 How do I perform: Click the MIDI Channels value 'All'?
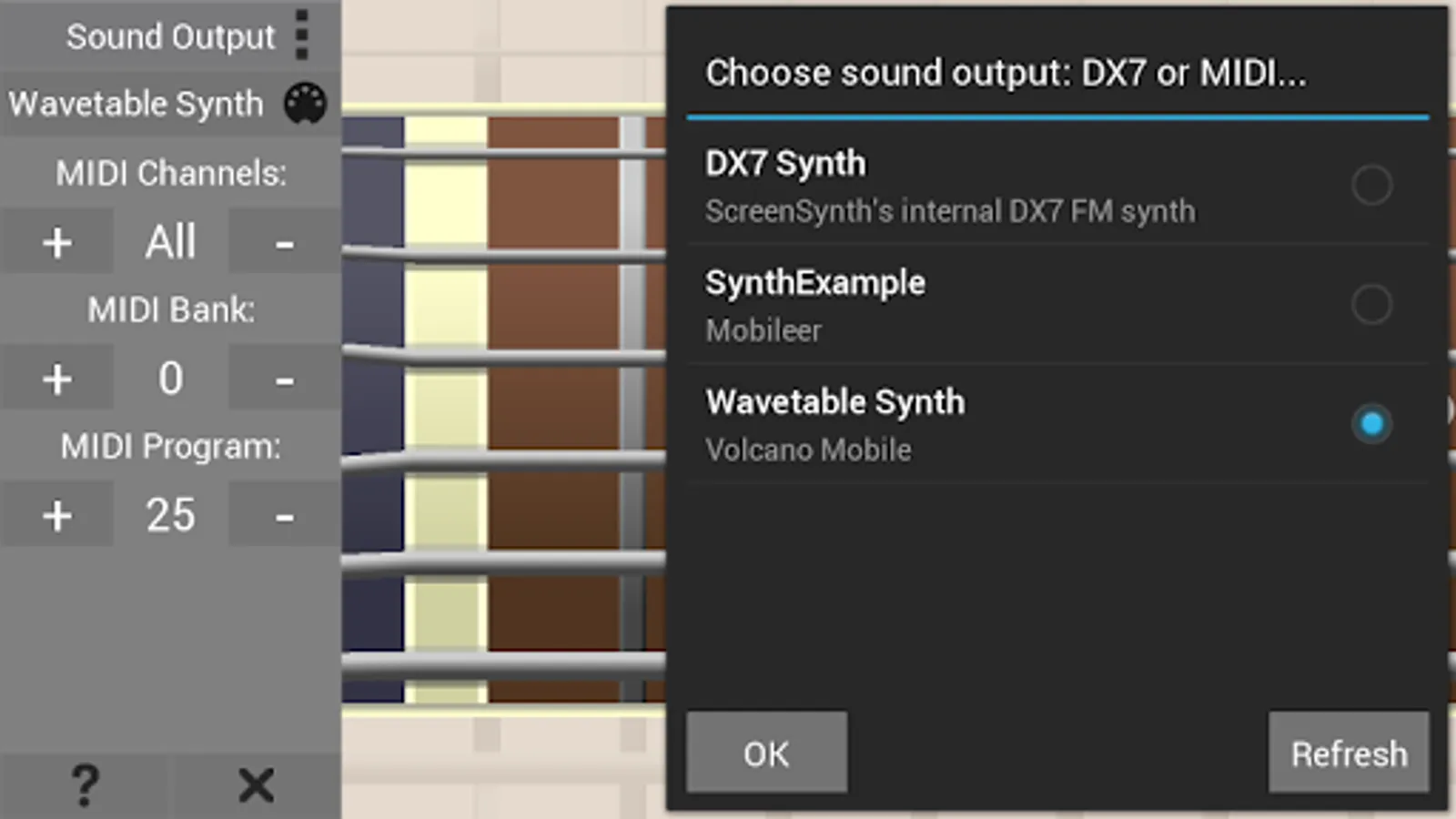171,242
